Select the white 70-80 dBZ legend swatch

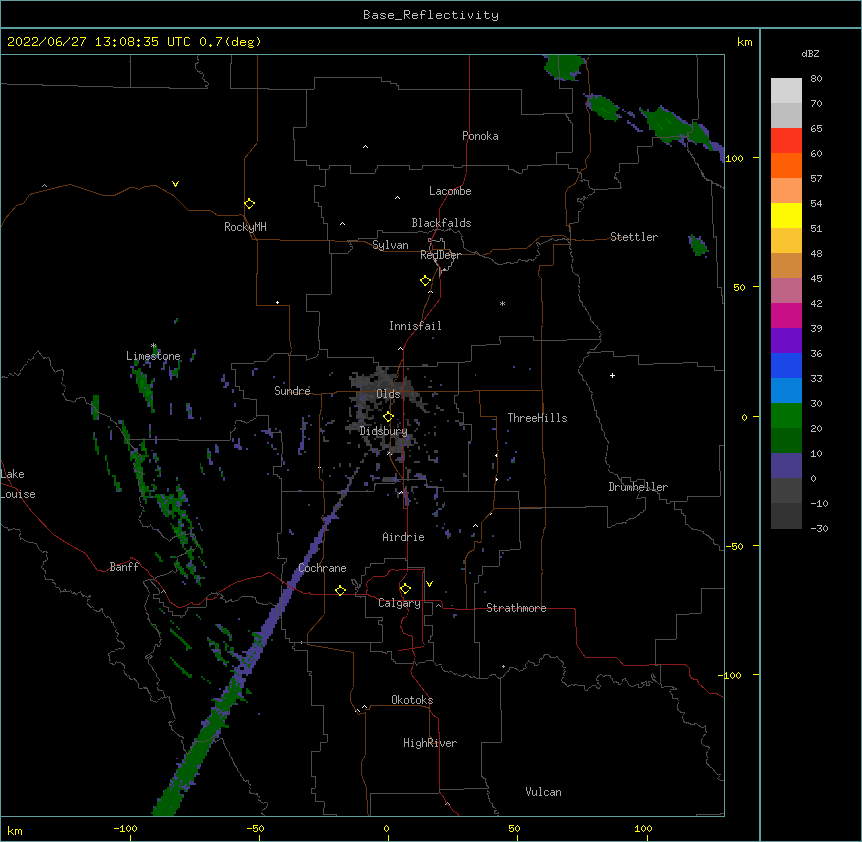click(x=786, y=90)
